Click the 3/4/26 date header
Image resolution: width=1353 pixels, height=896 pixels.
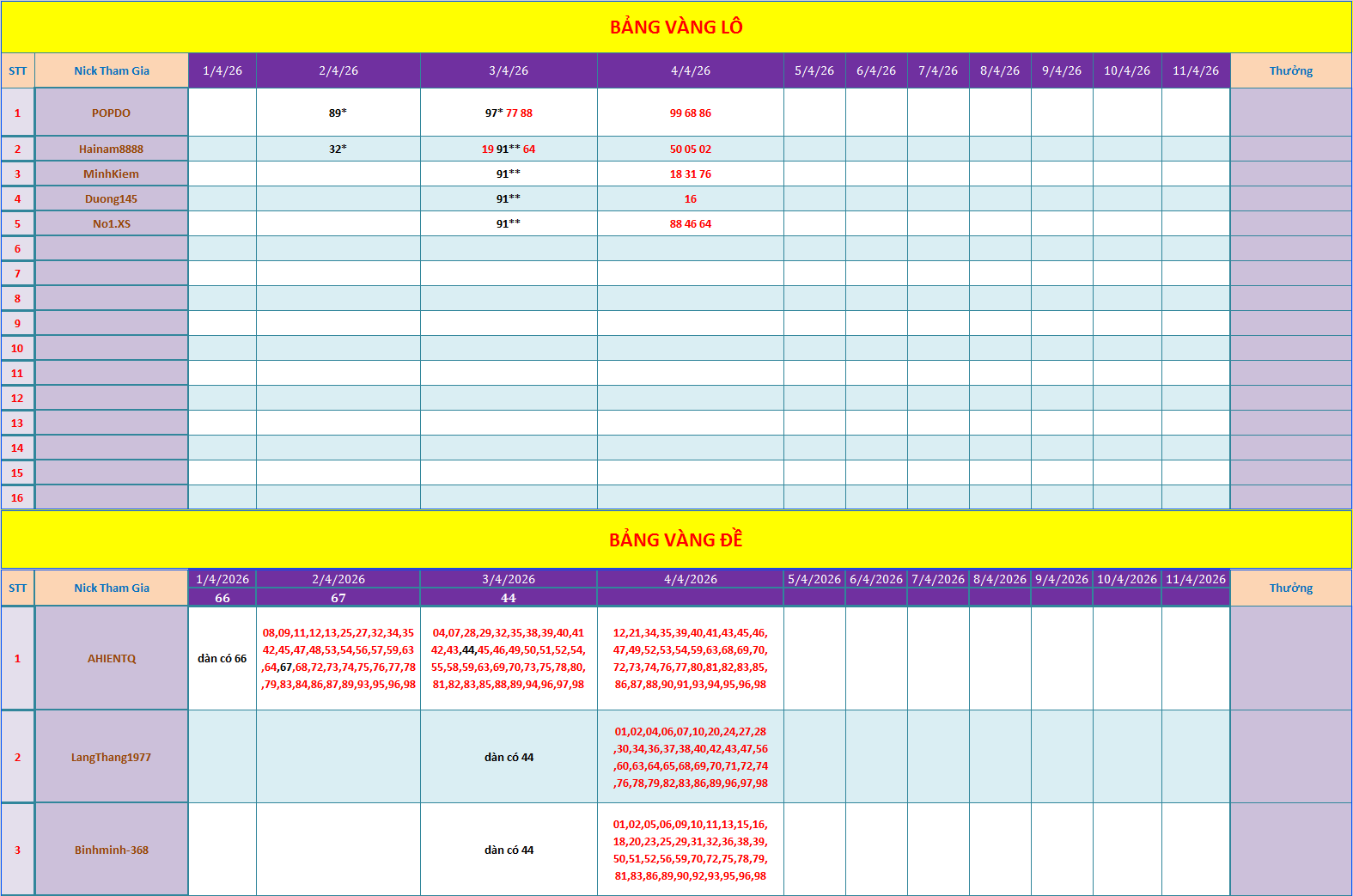click(509, 70)
